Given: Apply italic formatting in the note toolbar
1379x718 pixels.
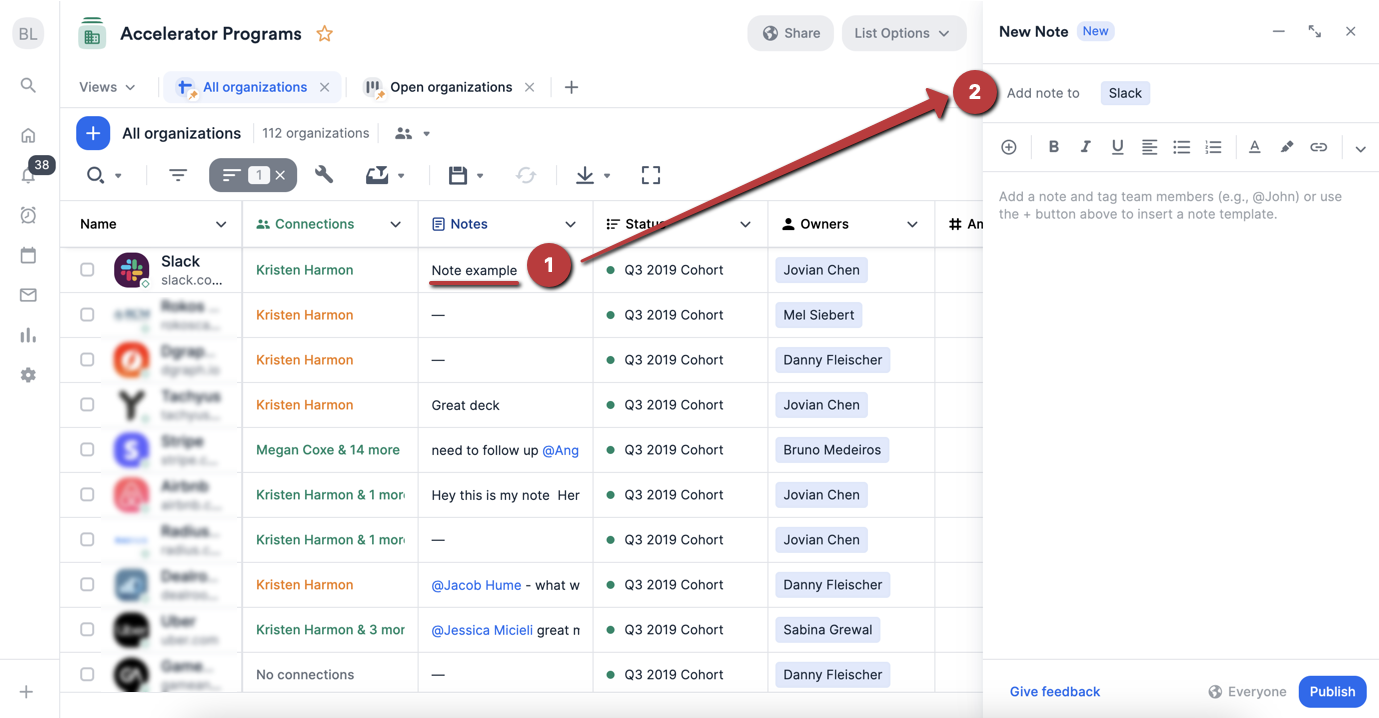Looking at the screenshot, I should pos(1085,146).
